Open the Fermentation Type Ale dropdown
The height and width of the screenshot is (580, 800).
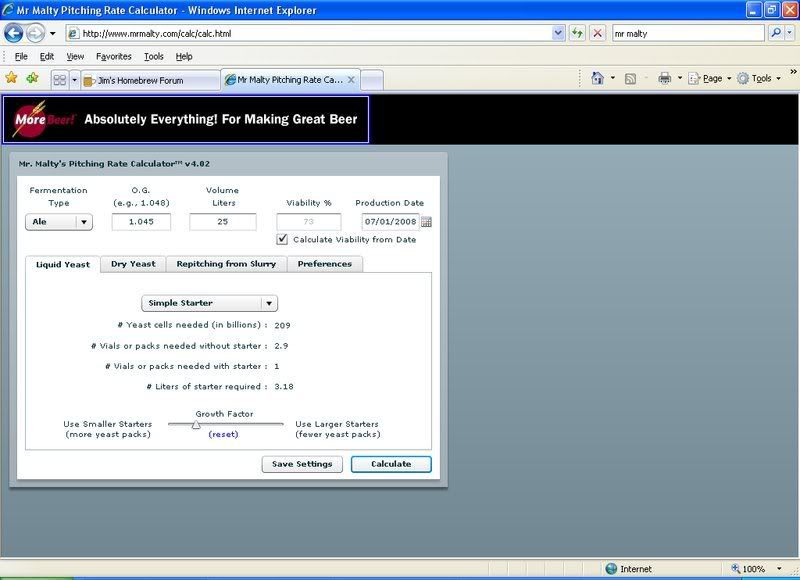pos(59,222)
